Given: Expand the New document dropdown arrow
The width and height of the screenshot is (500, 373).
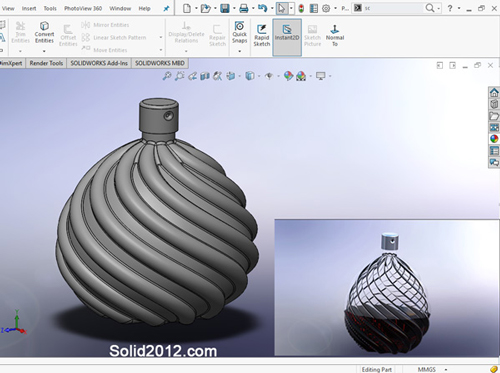Looking at the screenshot, I should coord(196,8).
